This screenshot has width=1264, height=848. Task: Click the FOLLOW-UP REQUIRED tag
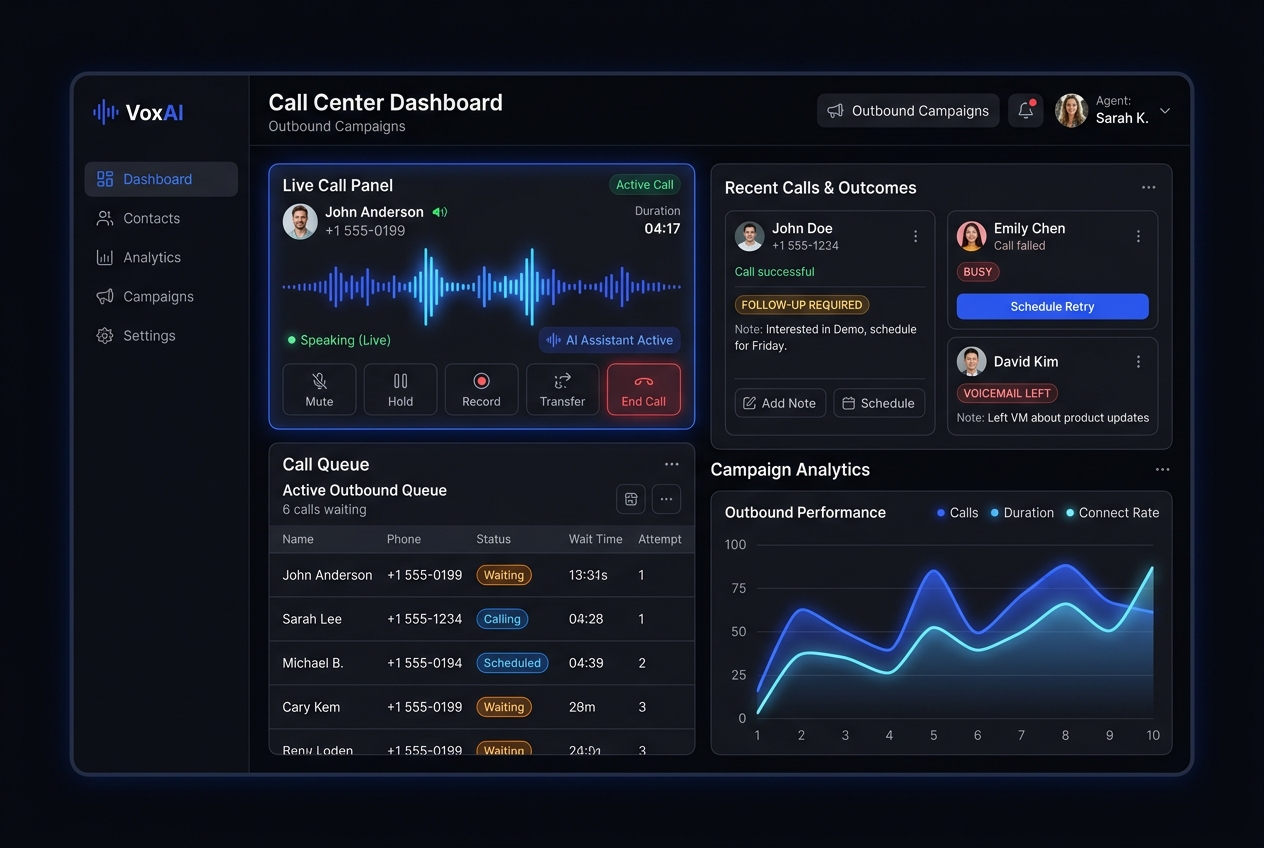802,305
